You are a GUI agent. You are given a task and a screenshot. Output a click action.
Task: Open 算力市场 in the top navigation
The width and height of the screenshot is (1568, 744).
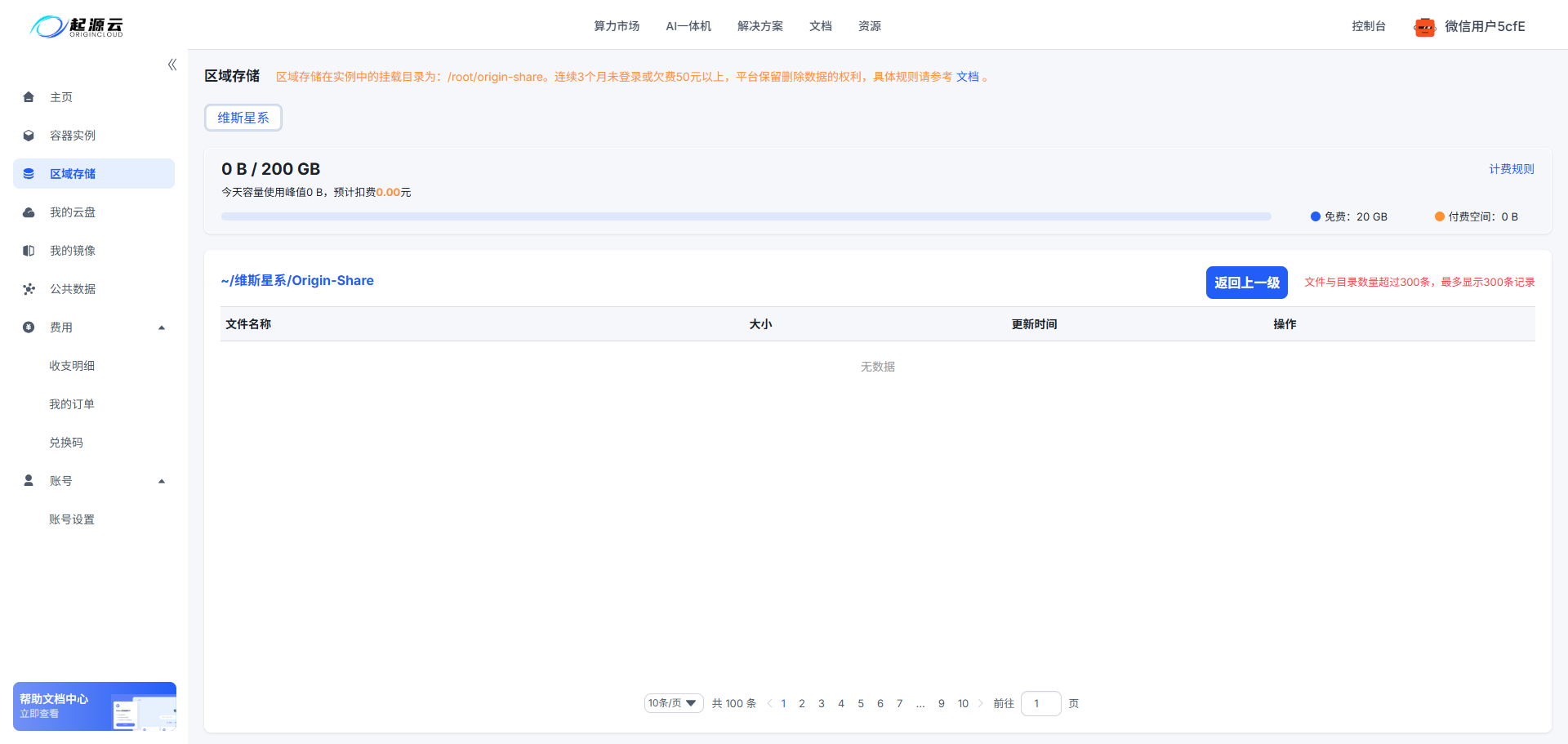[617, 25]
